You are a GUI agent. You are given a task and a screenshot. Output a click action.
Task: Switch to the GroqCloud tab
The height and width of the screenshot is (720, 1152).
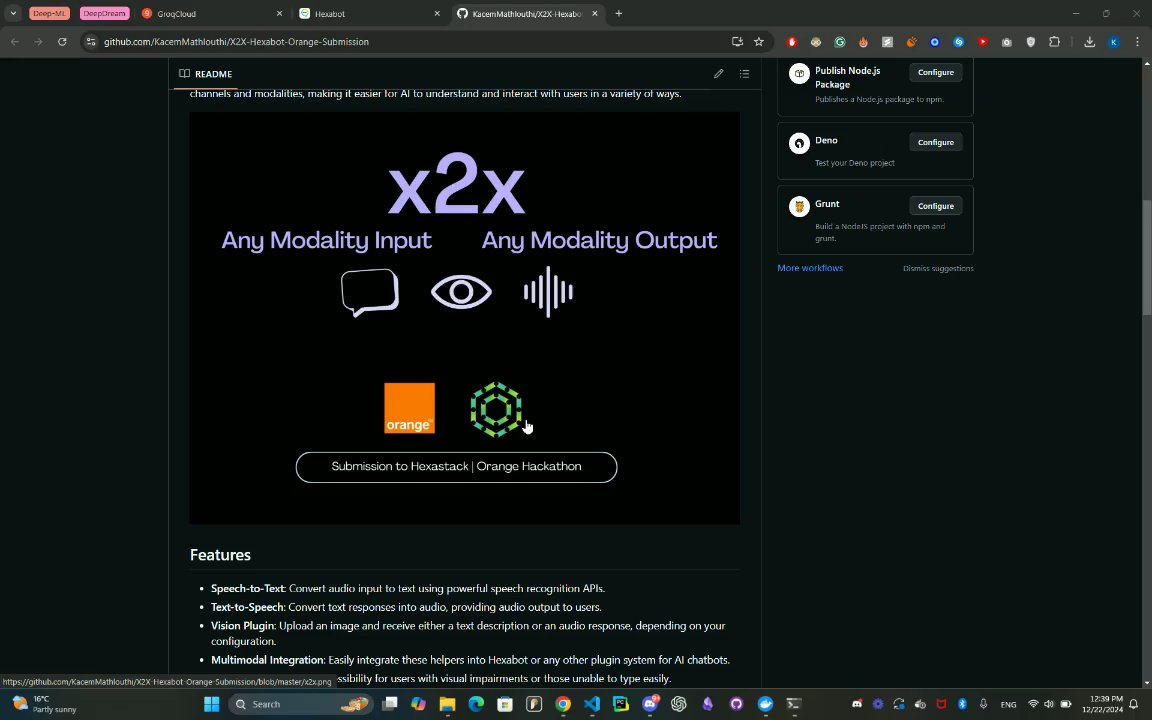point(212,13)
